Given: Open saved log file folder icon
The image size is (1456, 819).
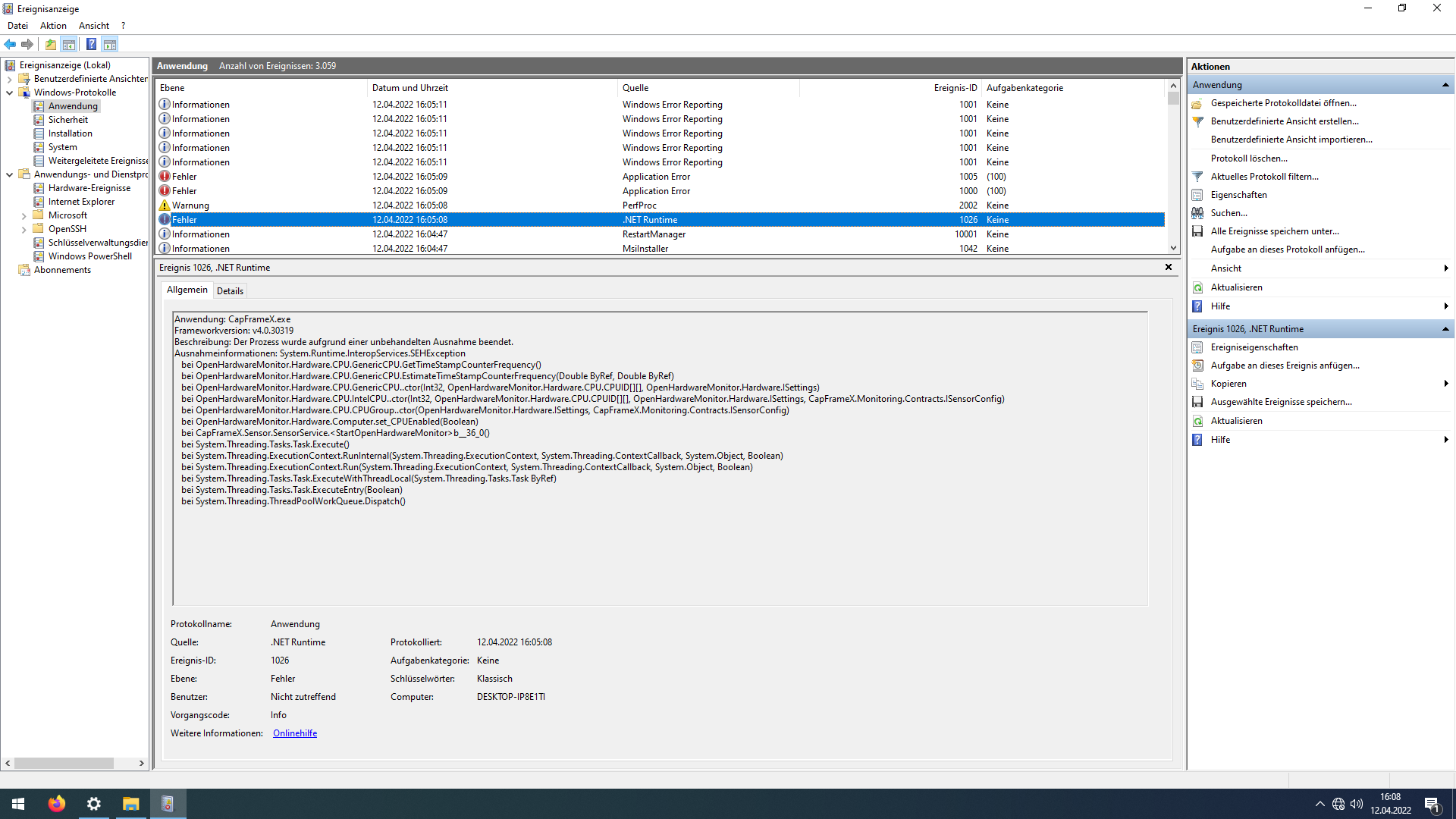Looking at the screenshot, I should coord(1197,103).
